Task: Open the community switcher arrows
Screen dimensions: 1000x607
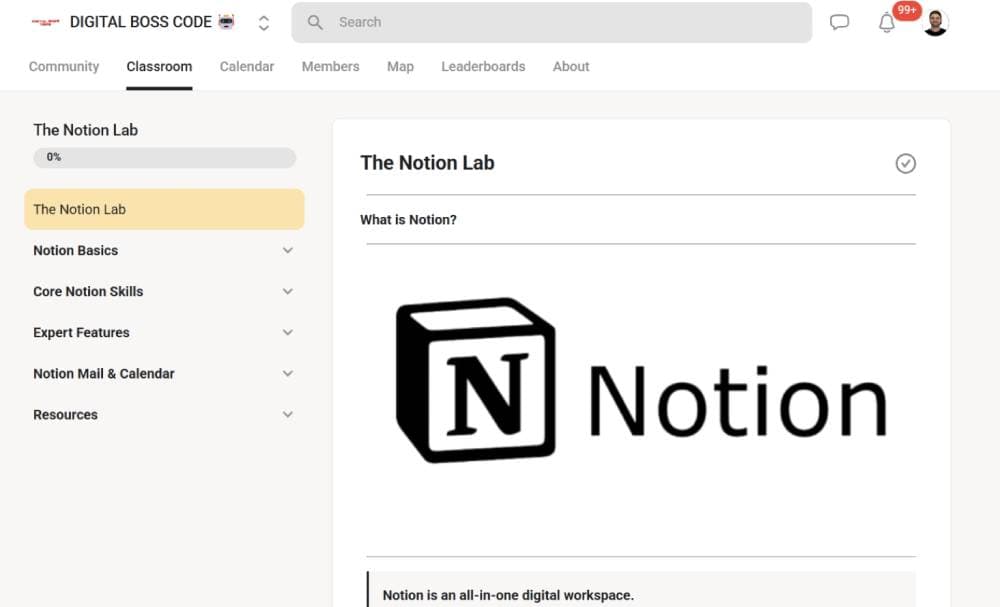Action: pos(263,23)
